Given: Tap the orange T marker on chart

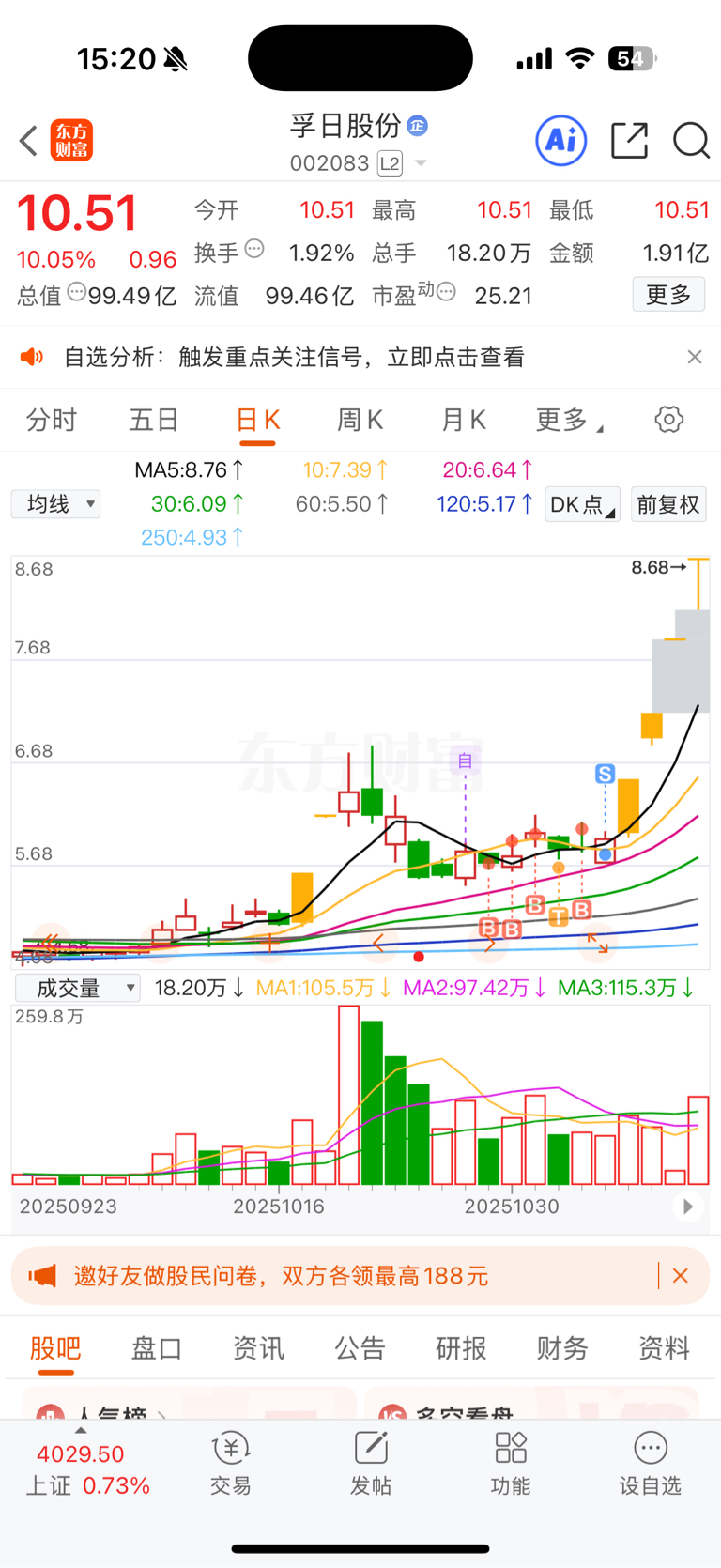Looking at the screenshot, I should 559,916.
